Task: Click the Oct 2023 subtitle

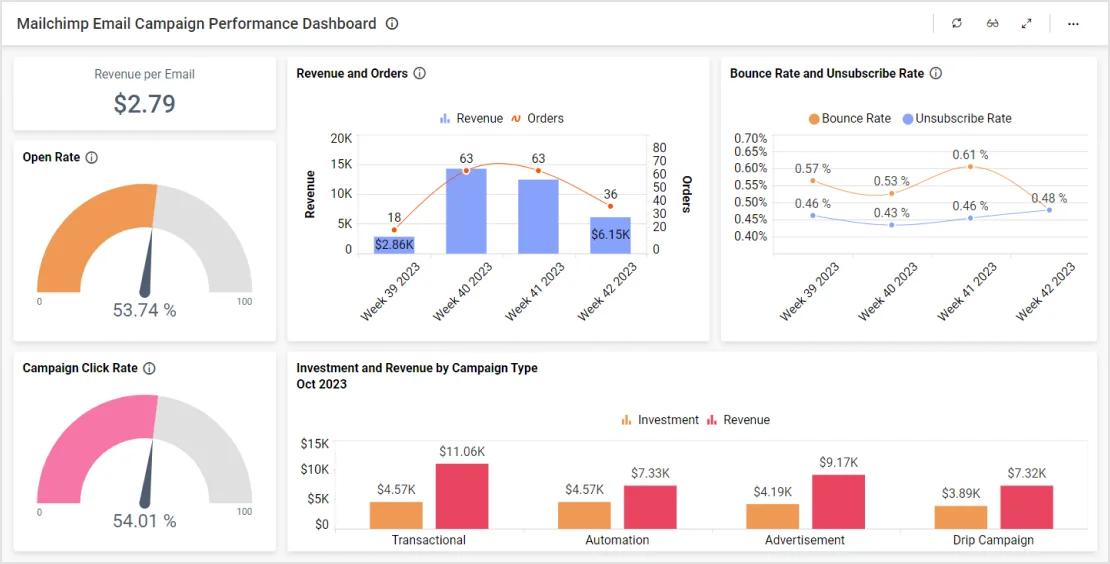Action: point(321,384)
